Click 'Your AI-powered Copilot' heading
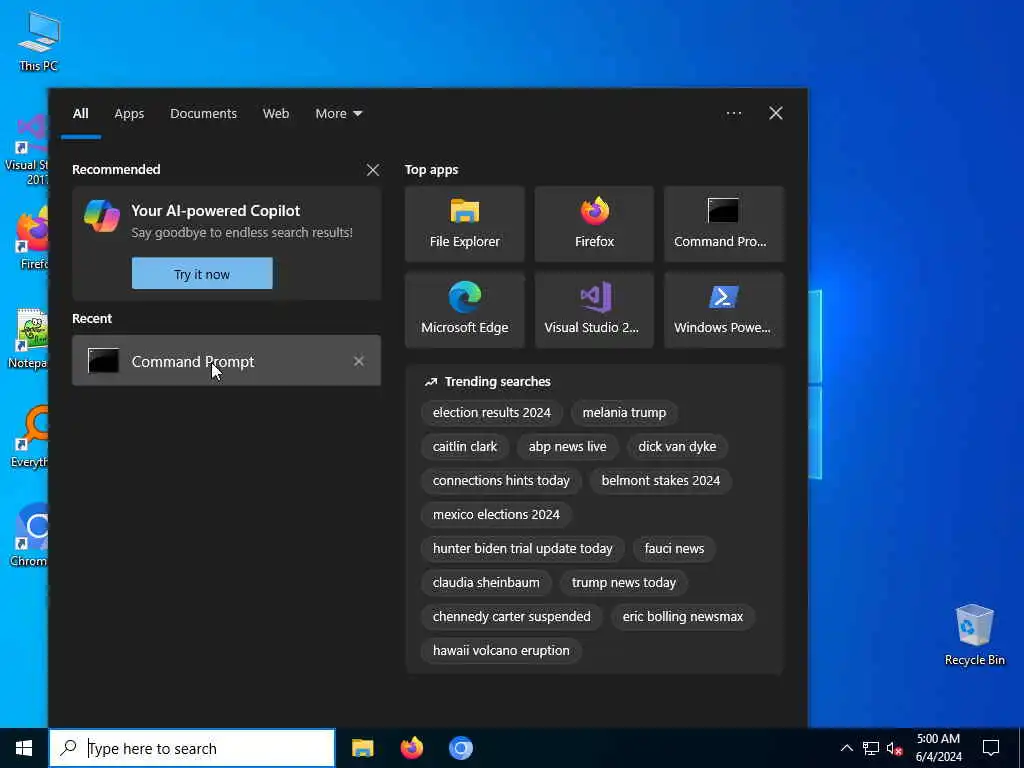 216,211
